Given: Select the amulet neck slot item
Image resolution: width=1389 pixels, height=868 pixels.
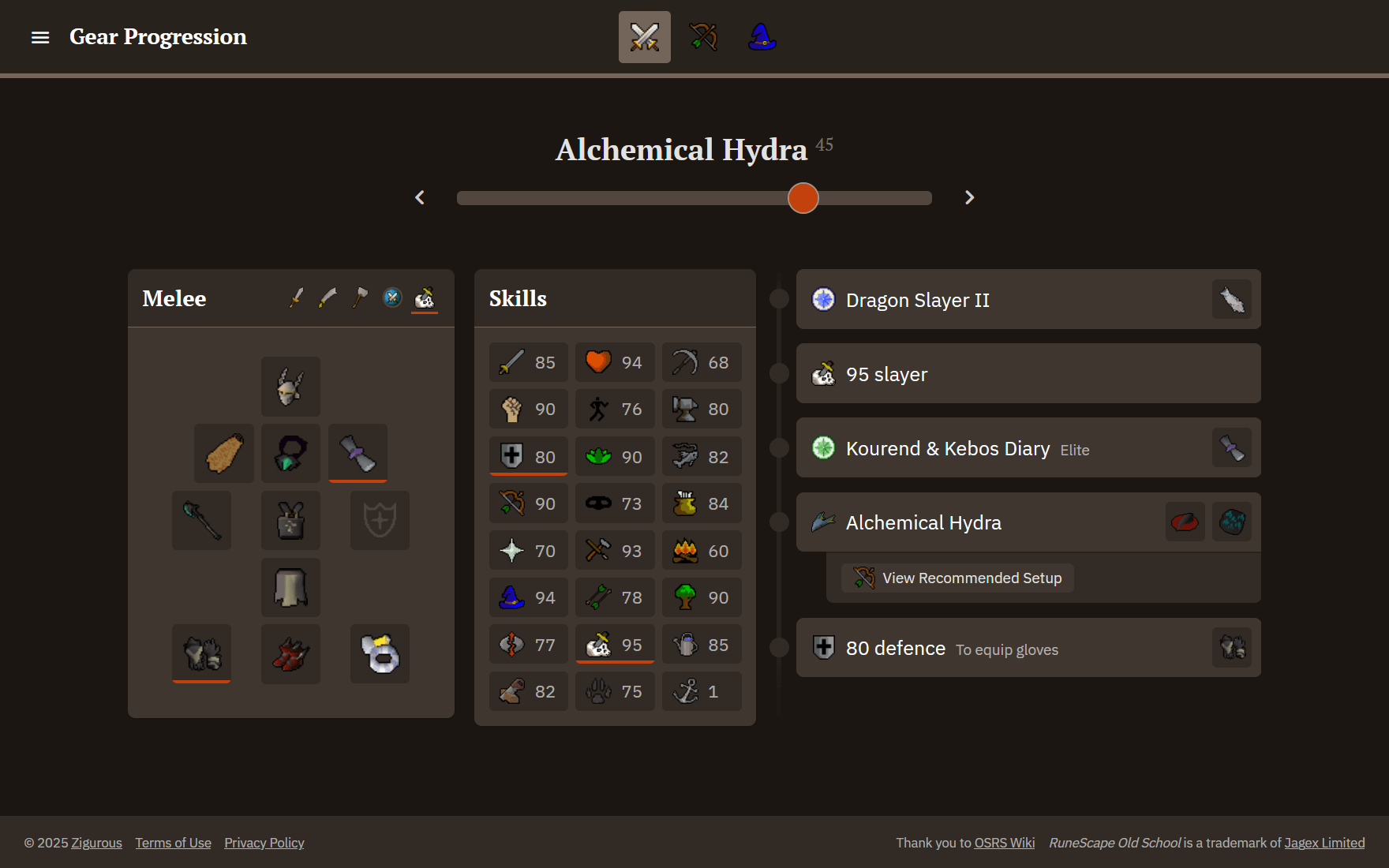Looking at the screenshot, I should [290, 454].
